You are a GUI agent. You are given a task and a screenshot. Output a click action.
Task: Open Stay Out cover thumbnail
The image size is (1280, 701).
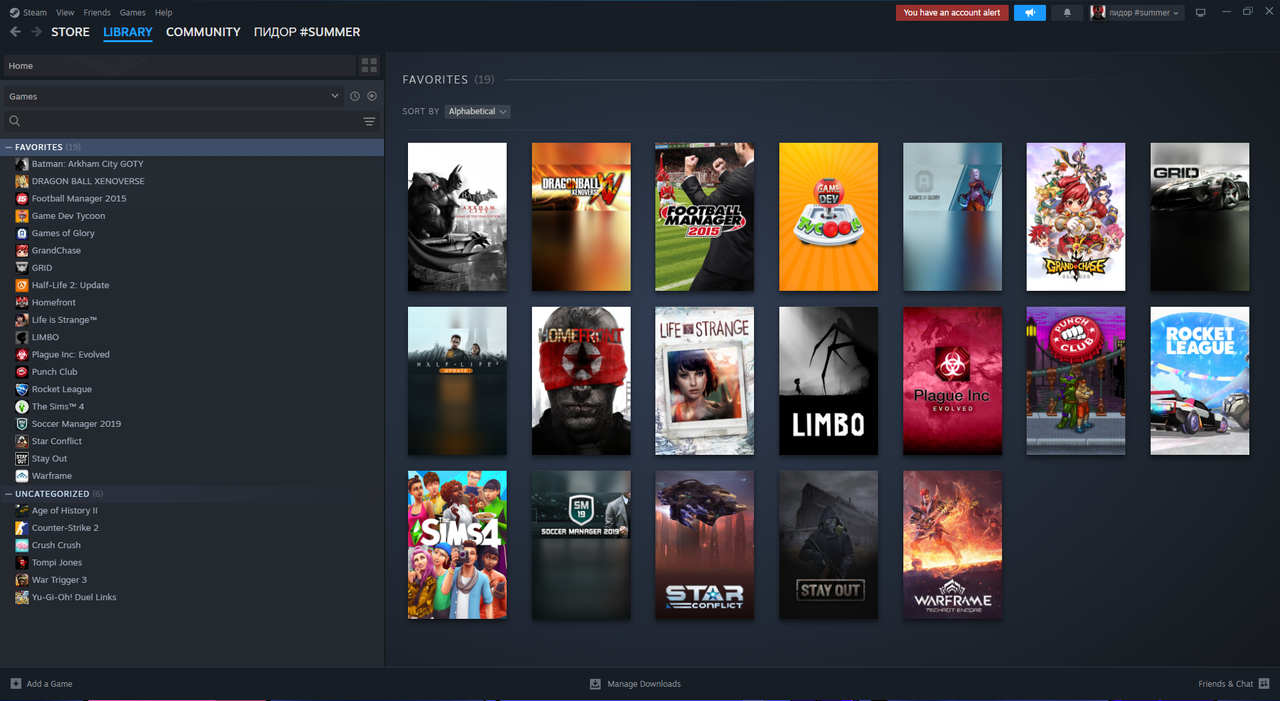click(x=828, y=545)
